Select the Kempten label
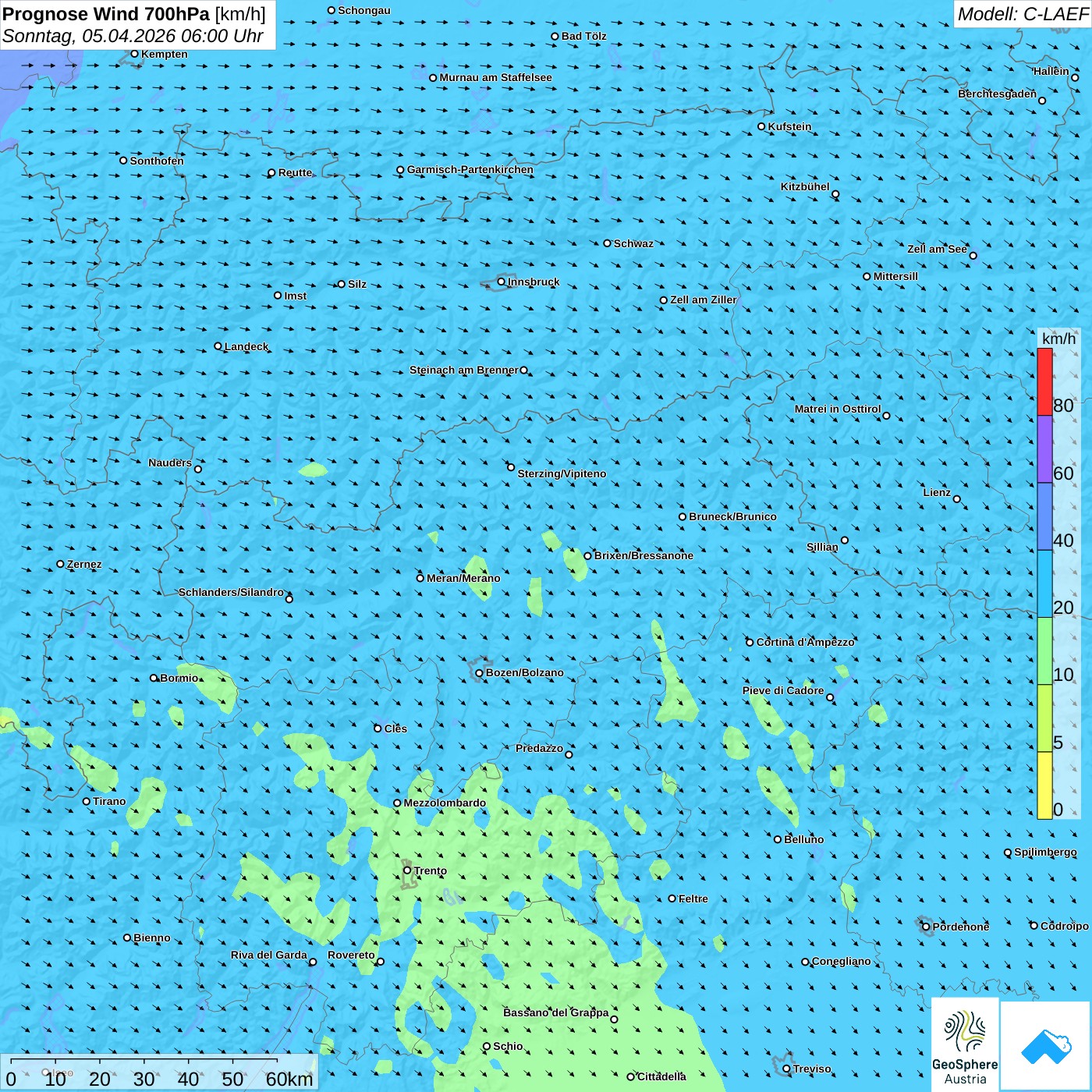The image size is (1092, 1092). 165,54
